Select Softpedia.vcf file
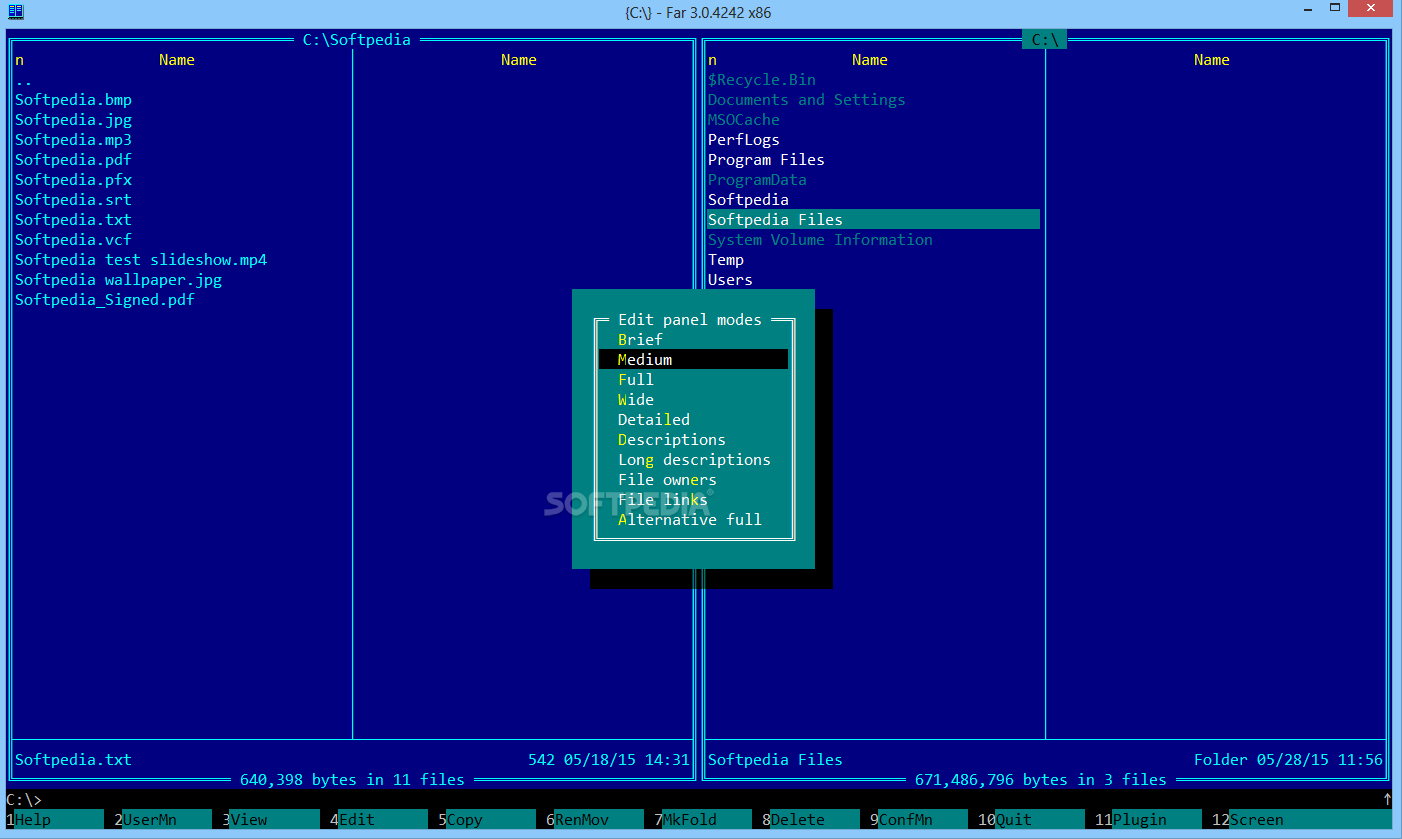Viewport: 1402px width, 839px height. (73, 240)
